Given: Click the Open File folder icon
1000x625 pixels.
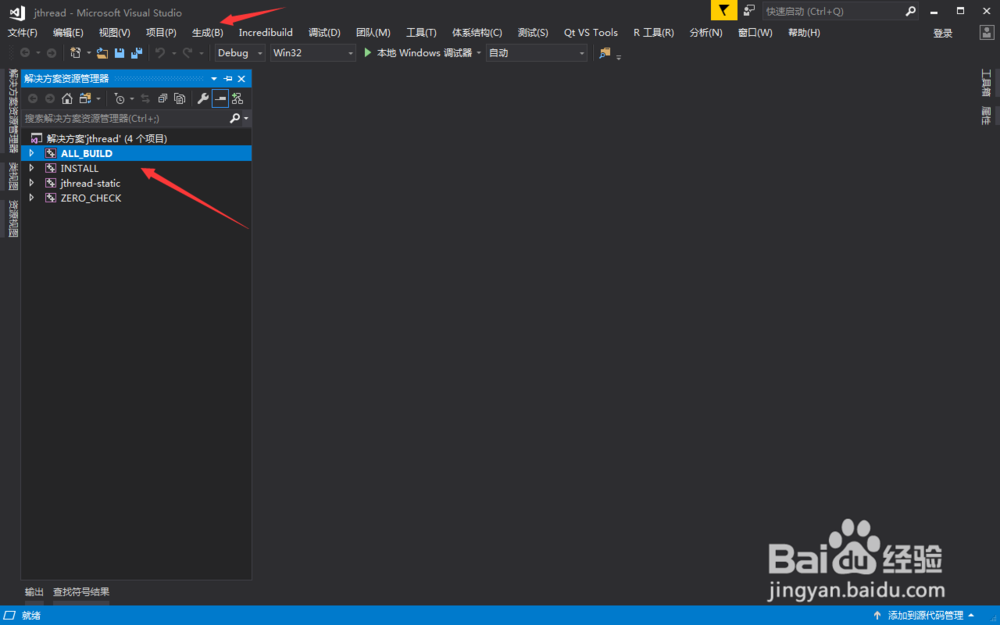Looking at the screenshot, I should point(102,53).
